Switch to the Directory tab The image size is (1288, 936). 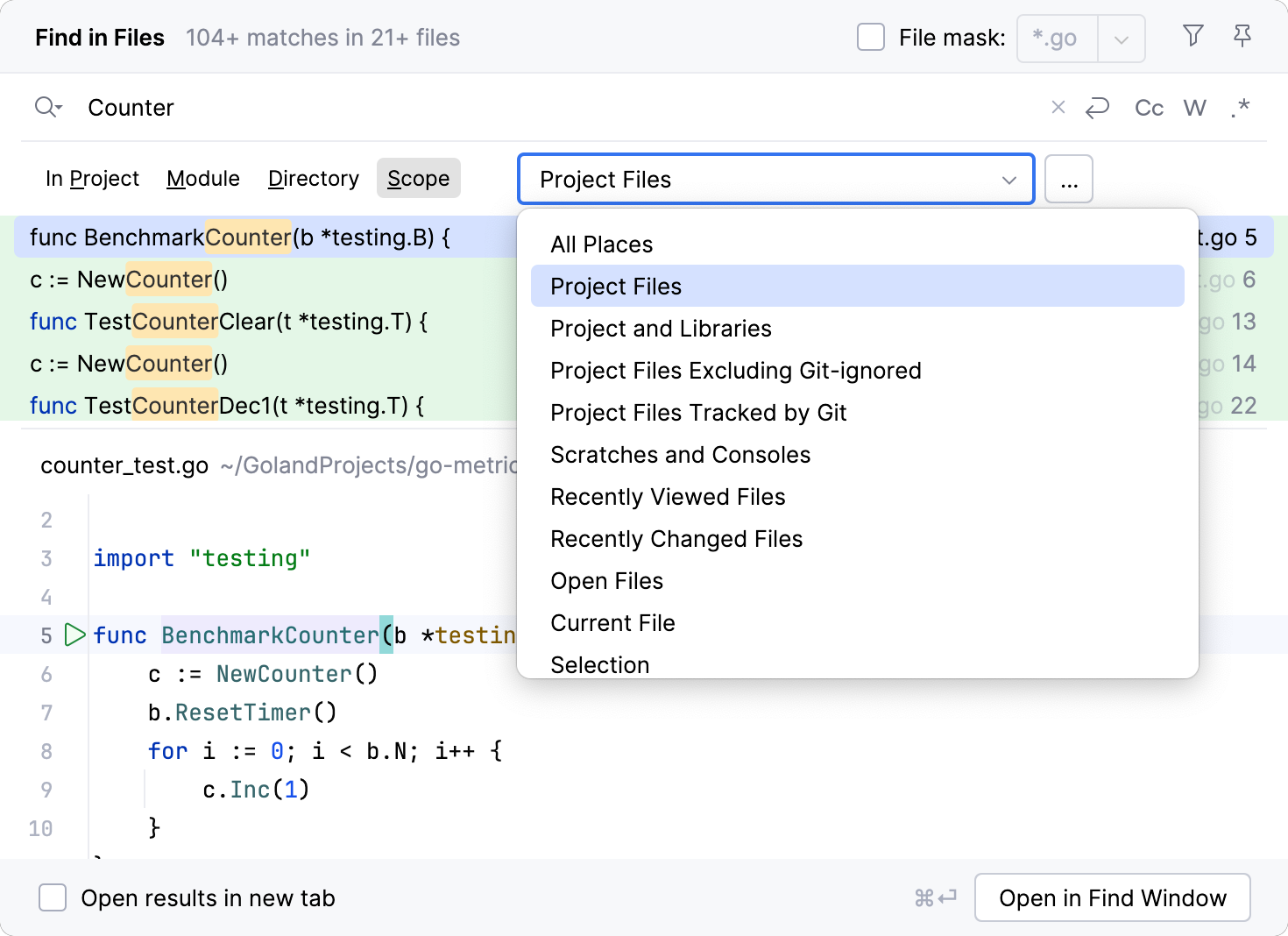(313, 179)
